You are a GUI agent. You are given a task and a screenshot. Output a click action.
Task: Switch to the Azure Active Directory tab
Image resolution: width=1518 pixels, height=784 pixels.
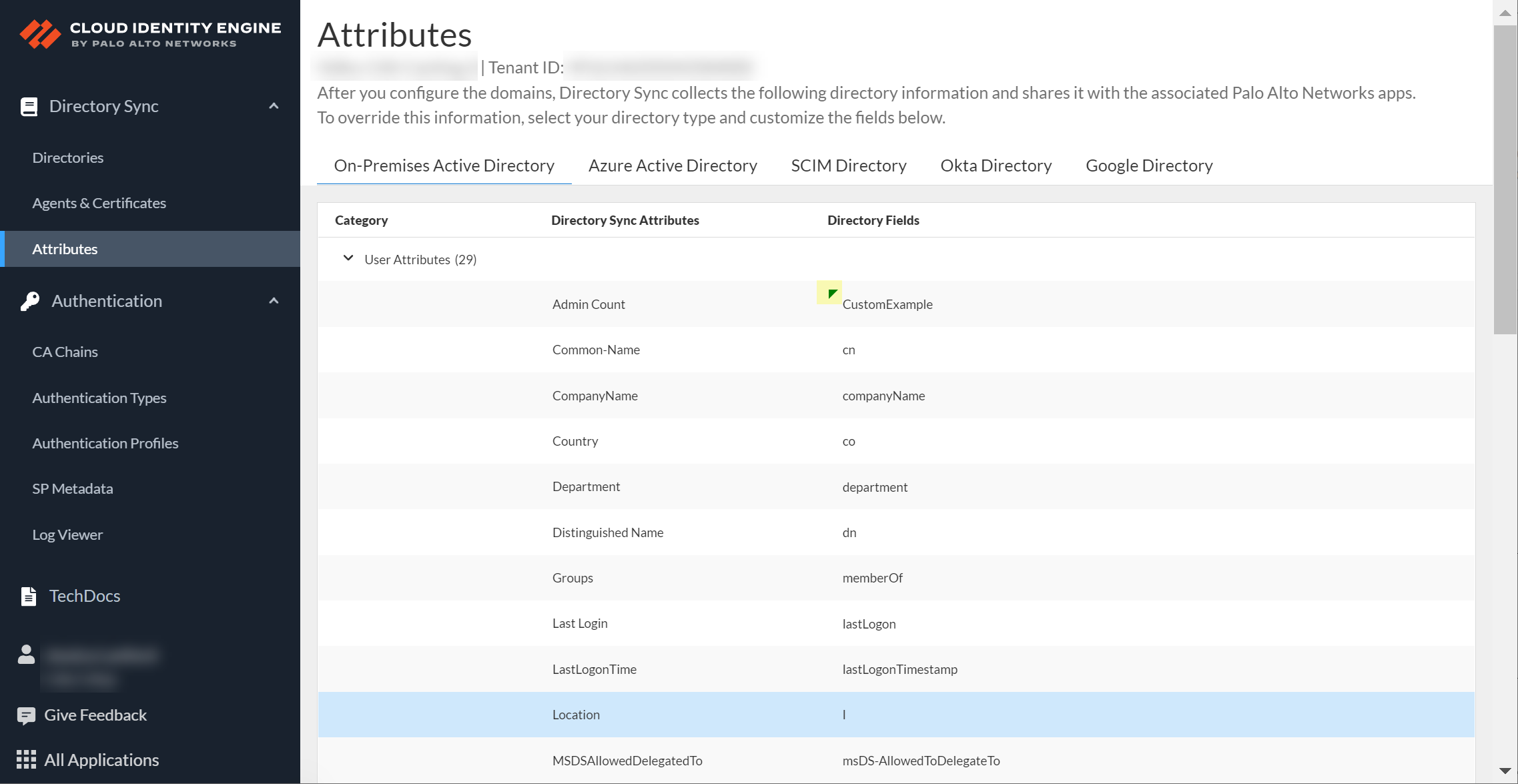coord(672,165)
